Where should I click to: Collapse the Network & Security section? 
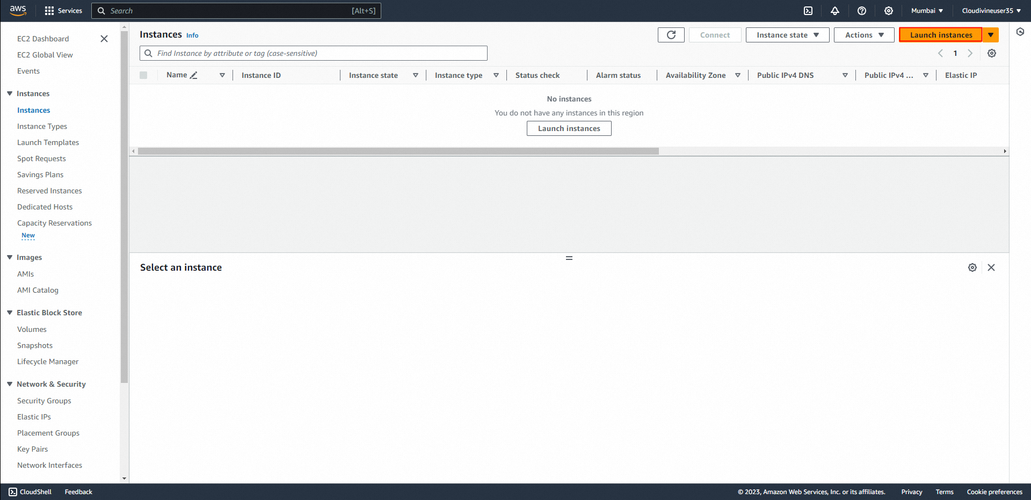(10, 384)
